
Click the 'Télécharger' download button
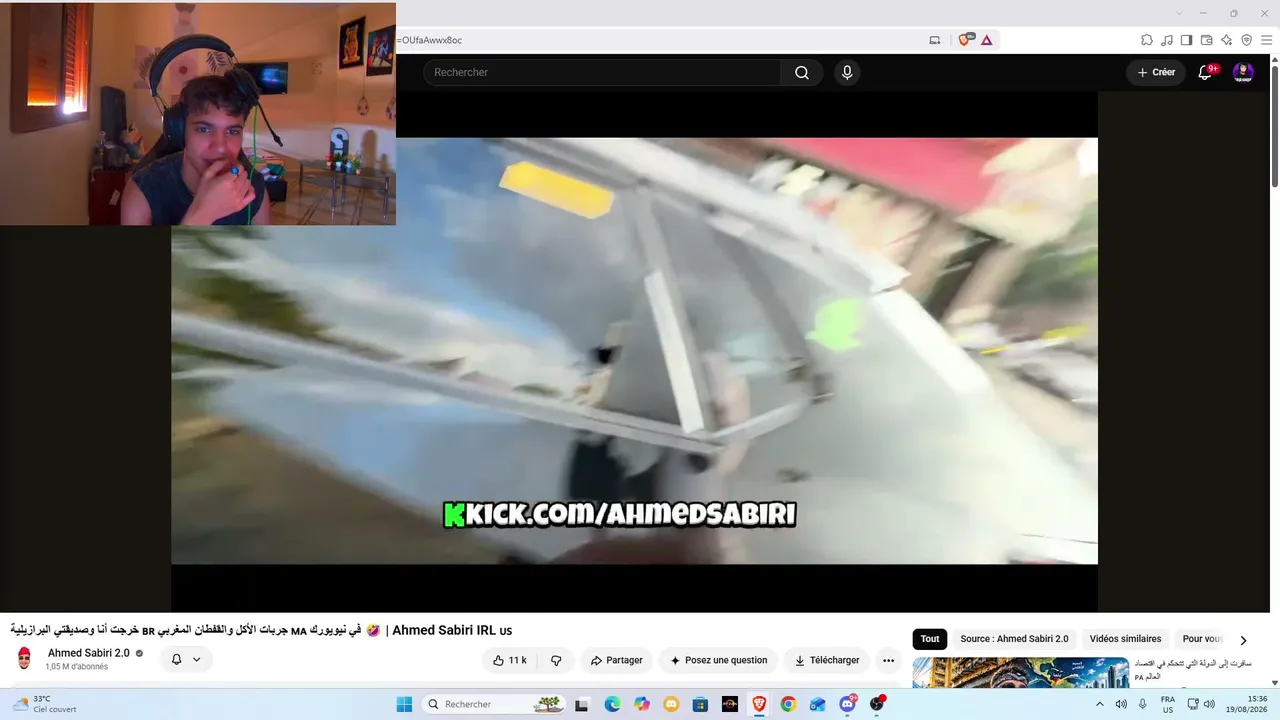[x=827, y=660]
